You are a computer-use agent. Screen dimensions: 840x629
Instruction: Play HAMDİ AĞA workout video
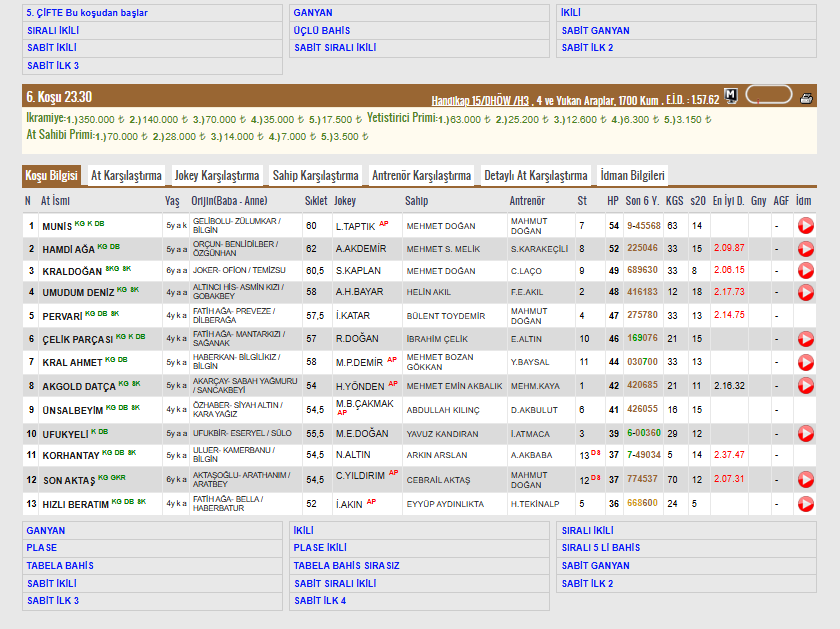coord(805,249)
